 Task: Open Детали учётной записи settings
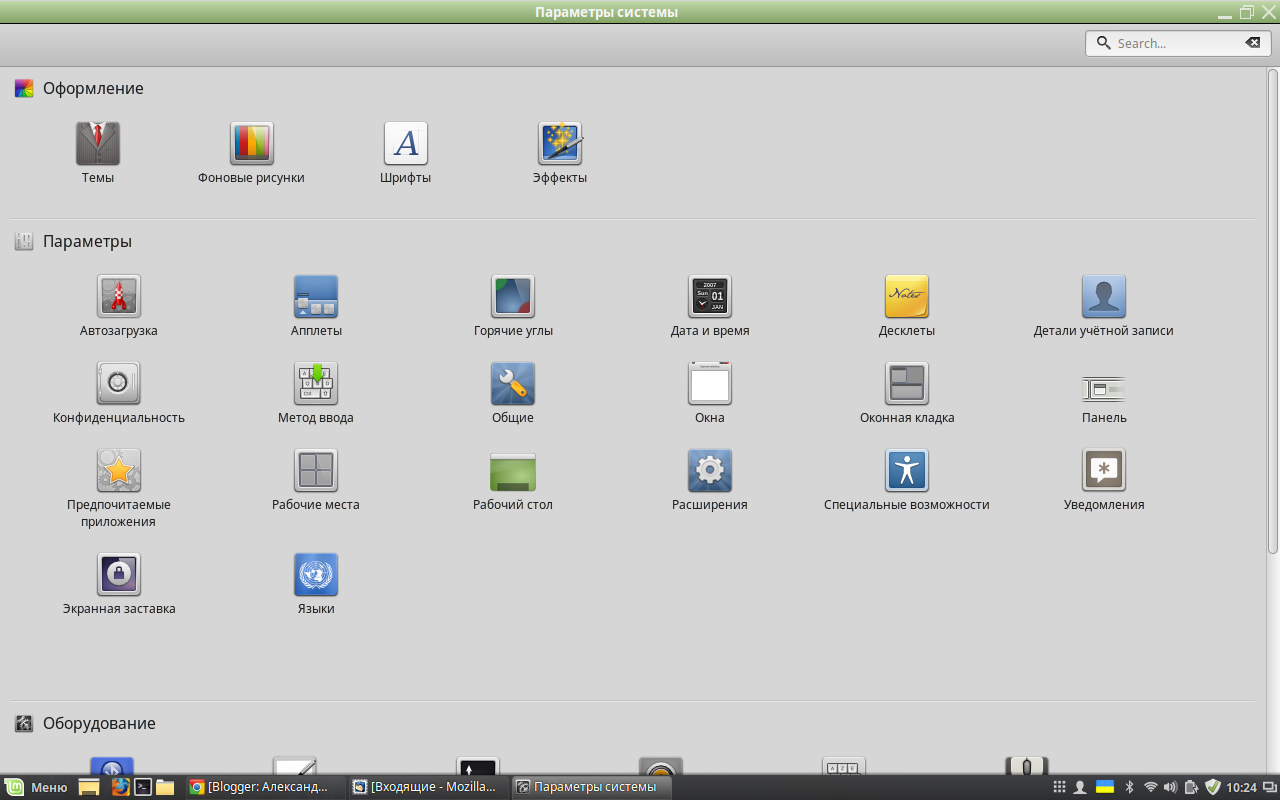pos(1104,297)
